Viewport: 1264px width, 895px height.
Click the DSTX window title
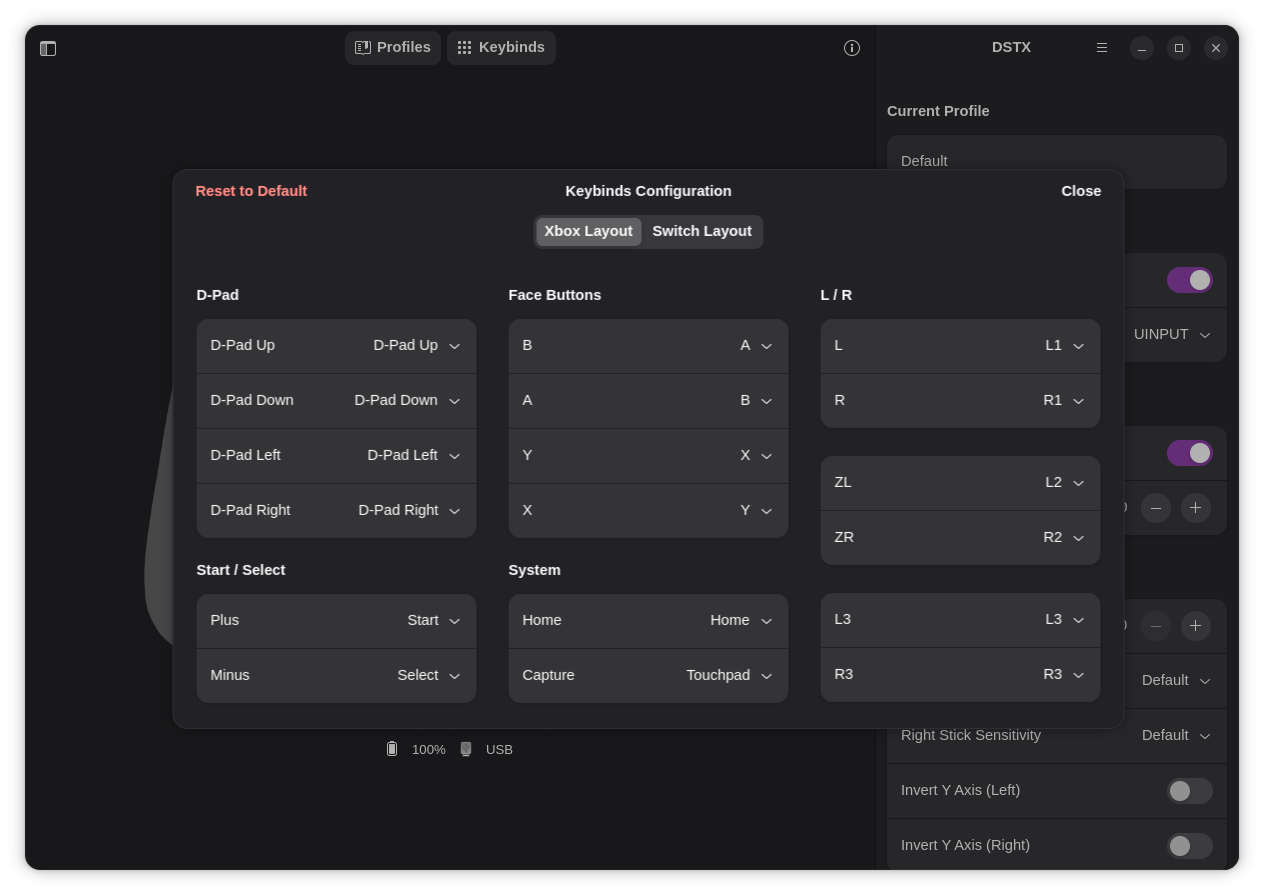point(1011,47)
